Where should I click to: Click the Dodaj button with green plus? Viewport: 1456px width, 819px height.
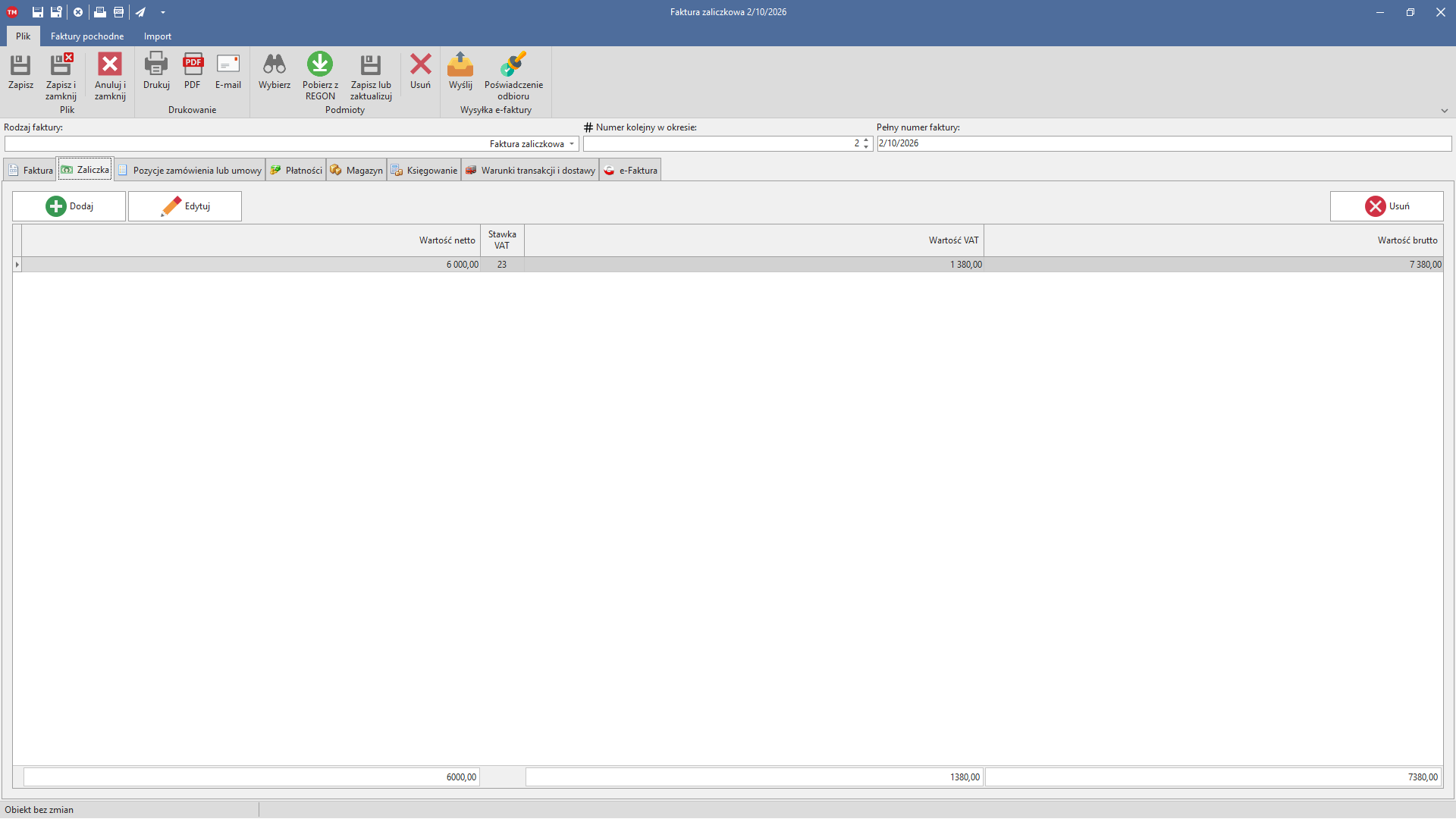pyautogui.click(x=69, y=206)
